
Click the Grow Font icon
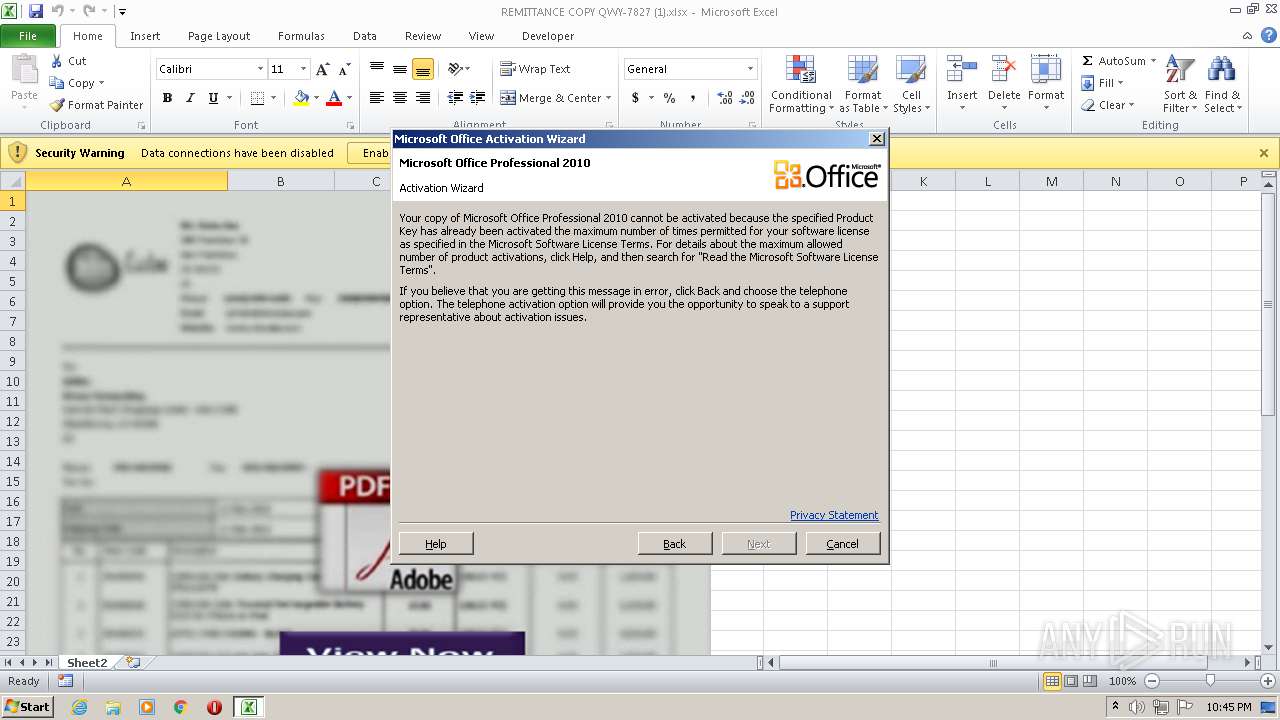(322, 69)
